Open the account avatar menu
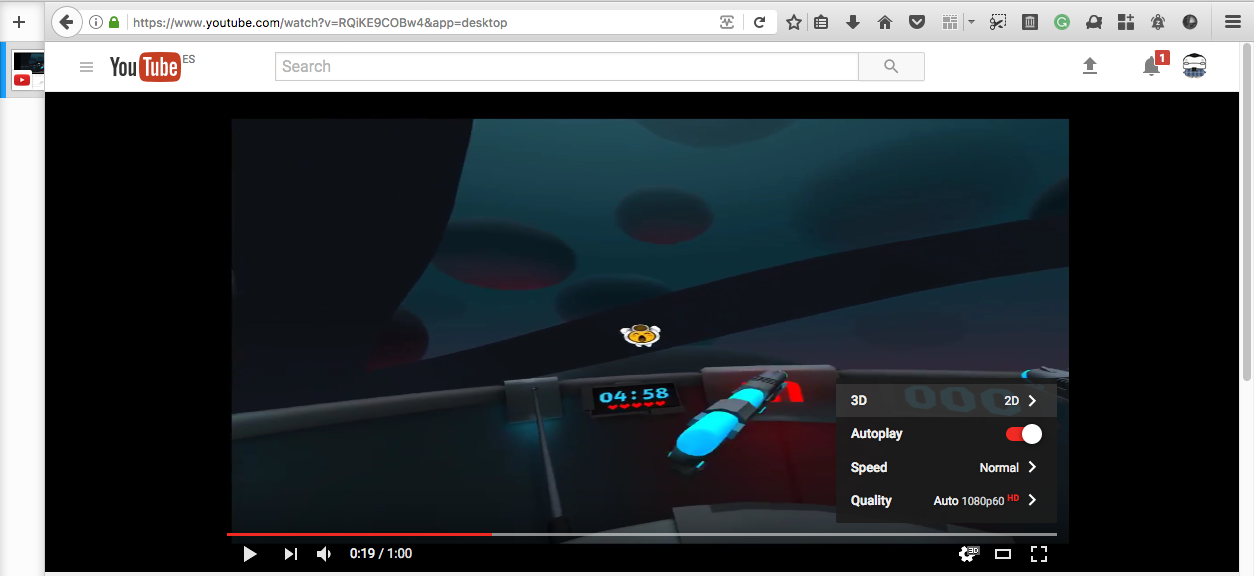The width and height of the screenshot is (1254, 576). click(1194, 66)
